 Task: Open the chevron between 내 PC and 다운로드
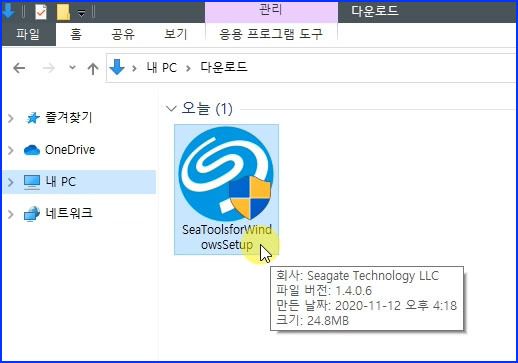coord(188,68)
